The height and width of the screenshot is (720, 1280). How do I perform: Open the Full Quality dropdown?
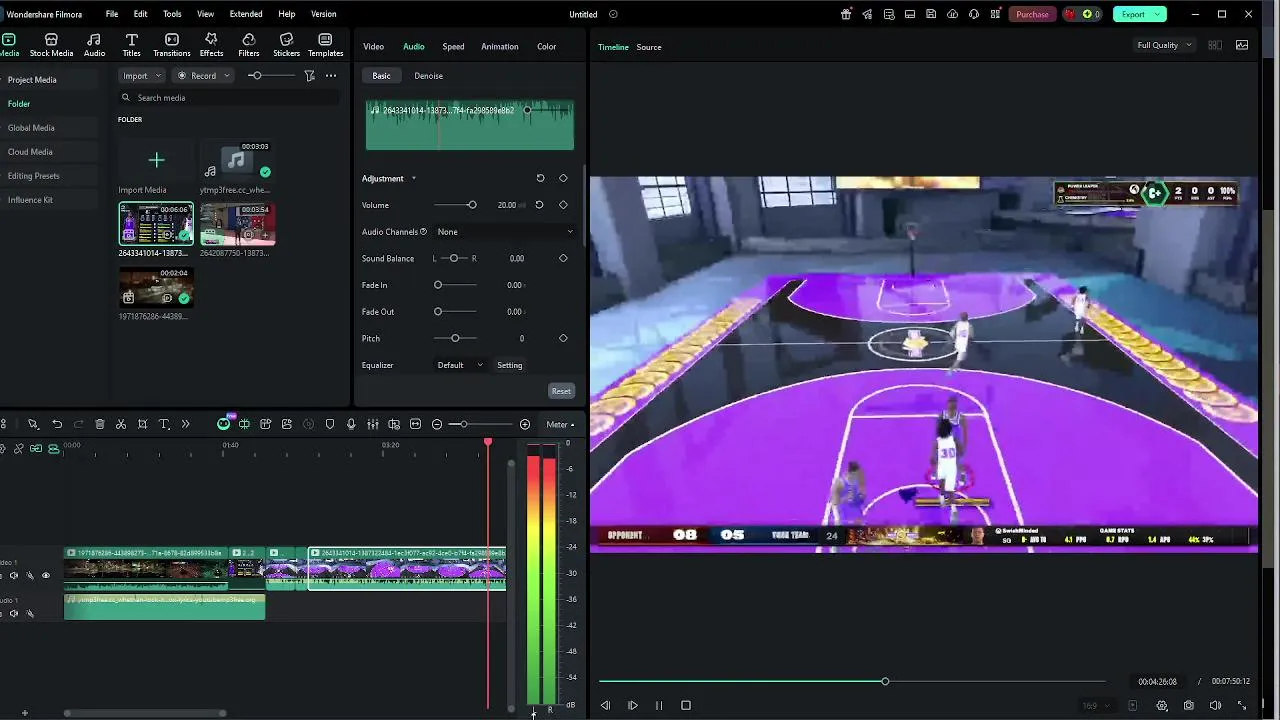(x=1165, y=45)
